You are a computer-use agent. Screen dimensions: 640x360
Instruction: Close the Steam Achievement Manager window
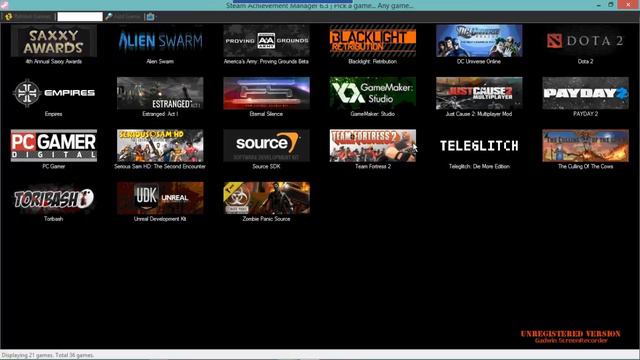pos(629,5)
